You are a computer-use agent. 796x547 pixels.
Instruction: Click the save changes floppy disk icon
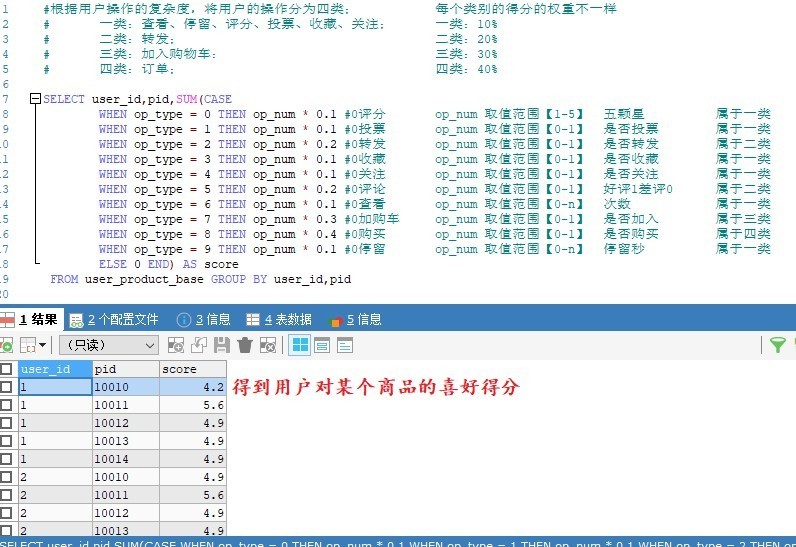[220, 345]
